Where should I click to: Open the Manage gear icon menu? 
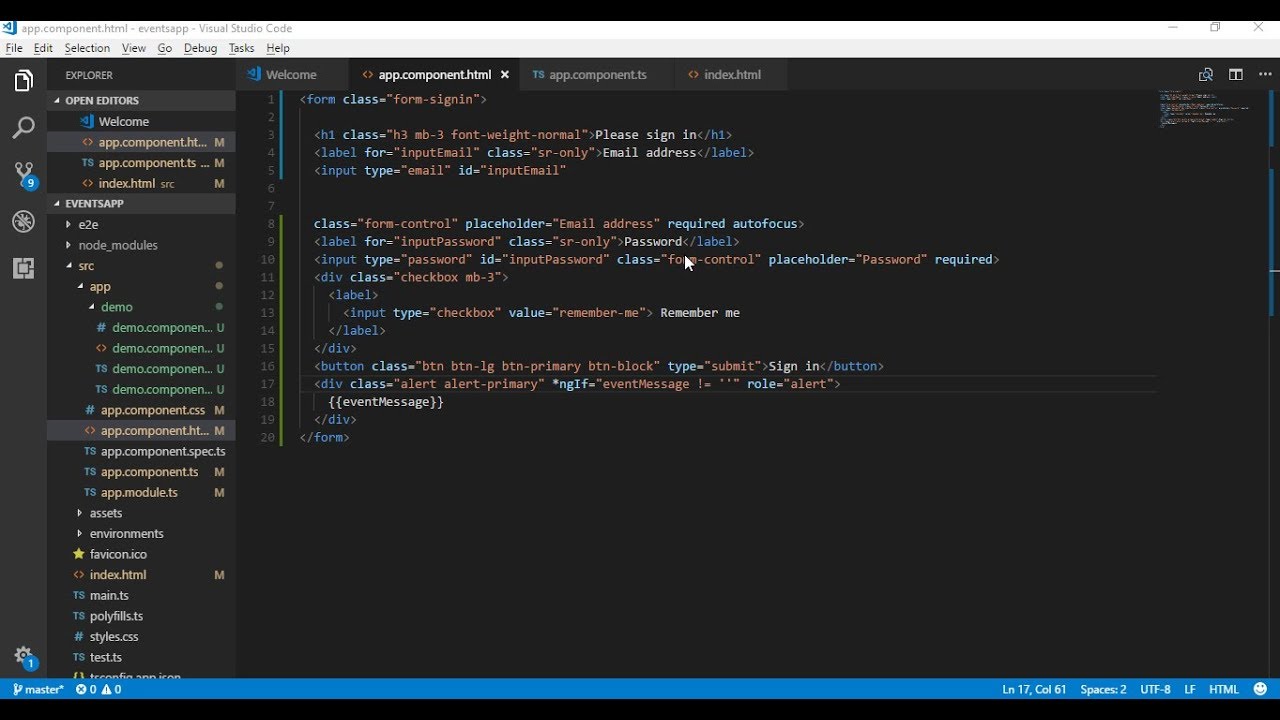click(23, 657)
